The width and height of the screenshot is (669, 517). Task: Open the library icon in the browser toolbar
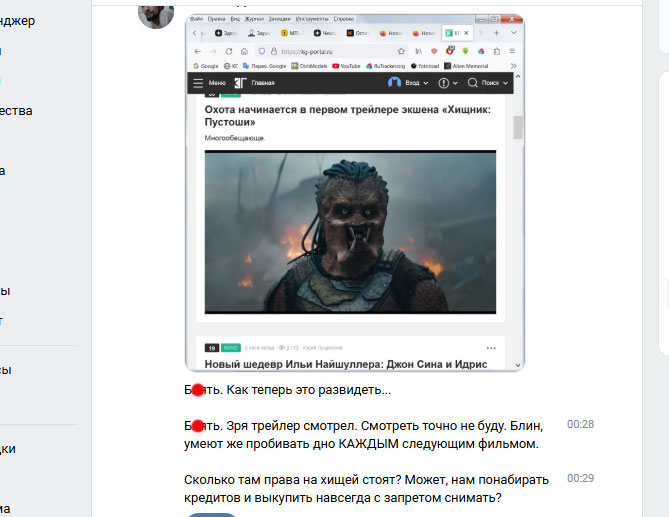(x=419, y=51)
